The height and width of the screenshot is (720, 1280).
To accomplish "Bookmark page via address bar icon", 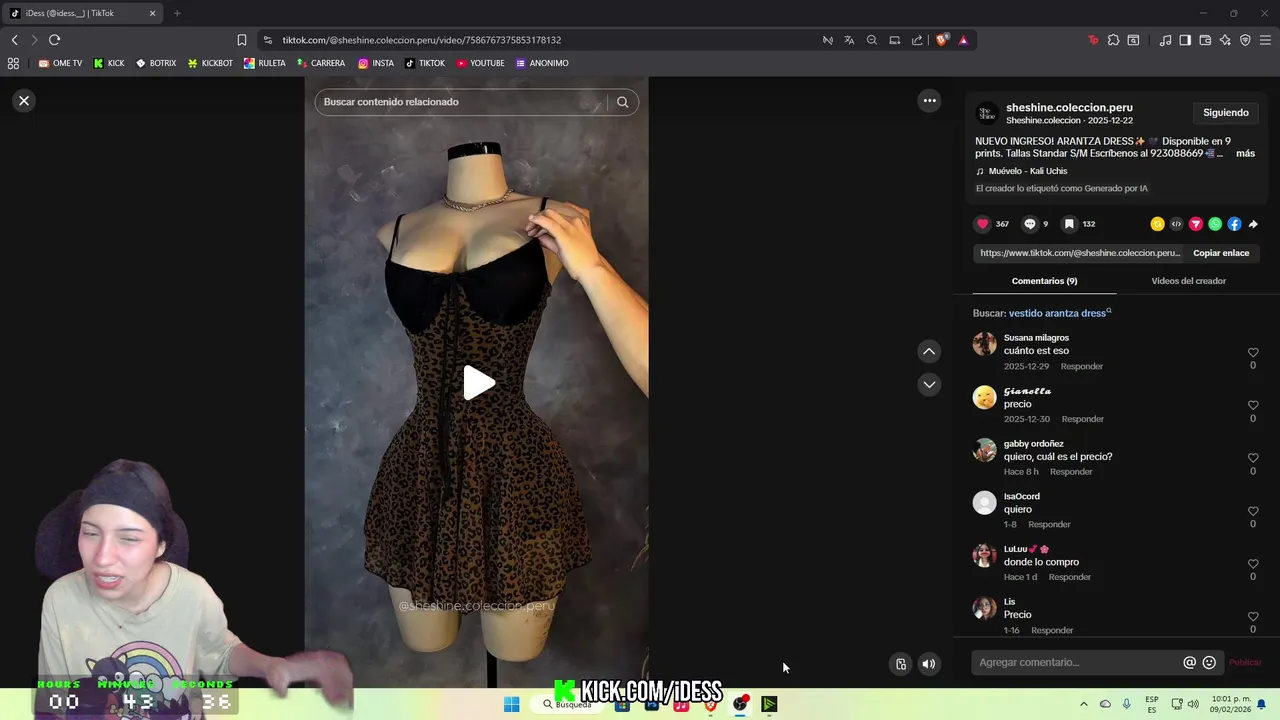I will click(241, 40).
